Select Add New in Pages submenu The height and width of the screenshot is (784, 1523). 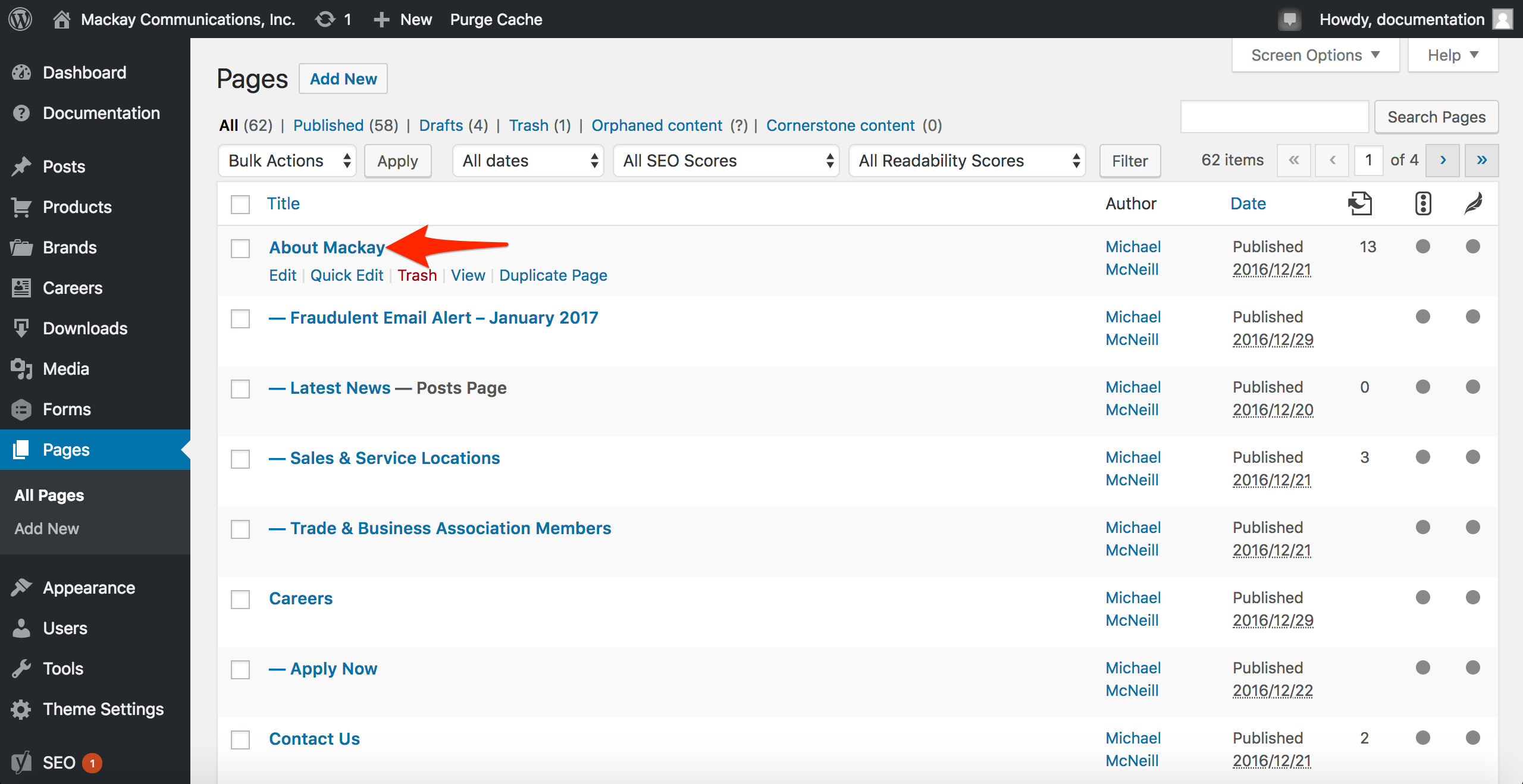(46, 528)
